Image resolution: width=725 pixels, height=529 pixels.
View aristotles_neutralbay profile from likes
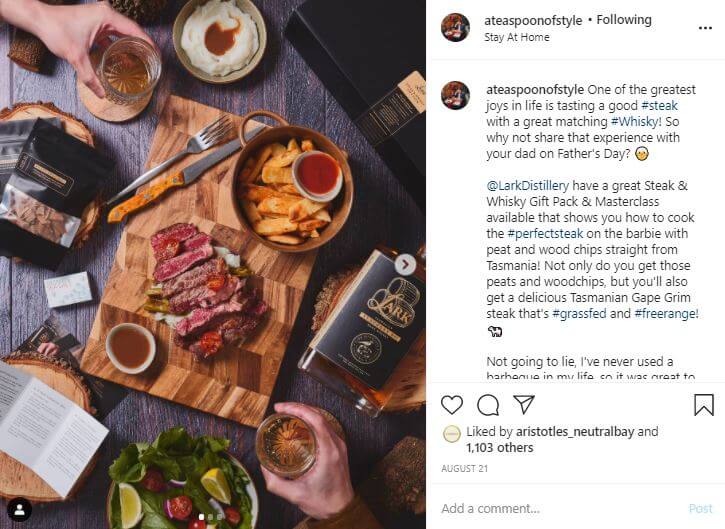[x=575, y=431]
